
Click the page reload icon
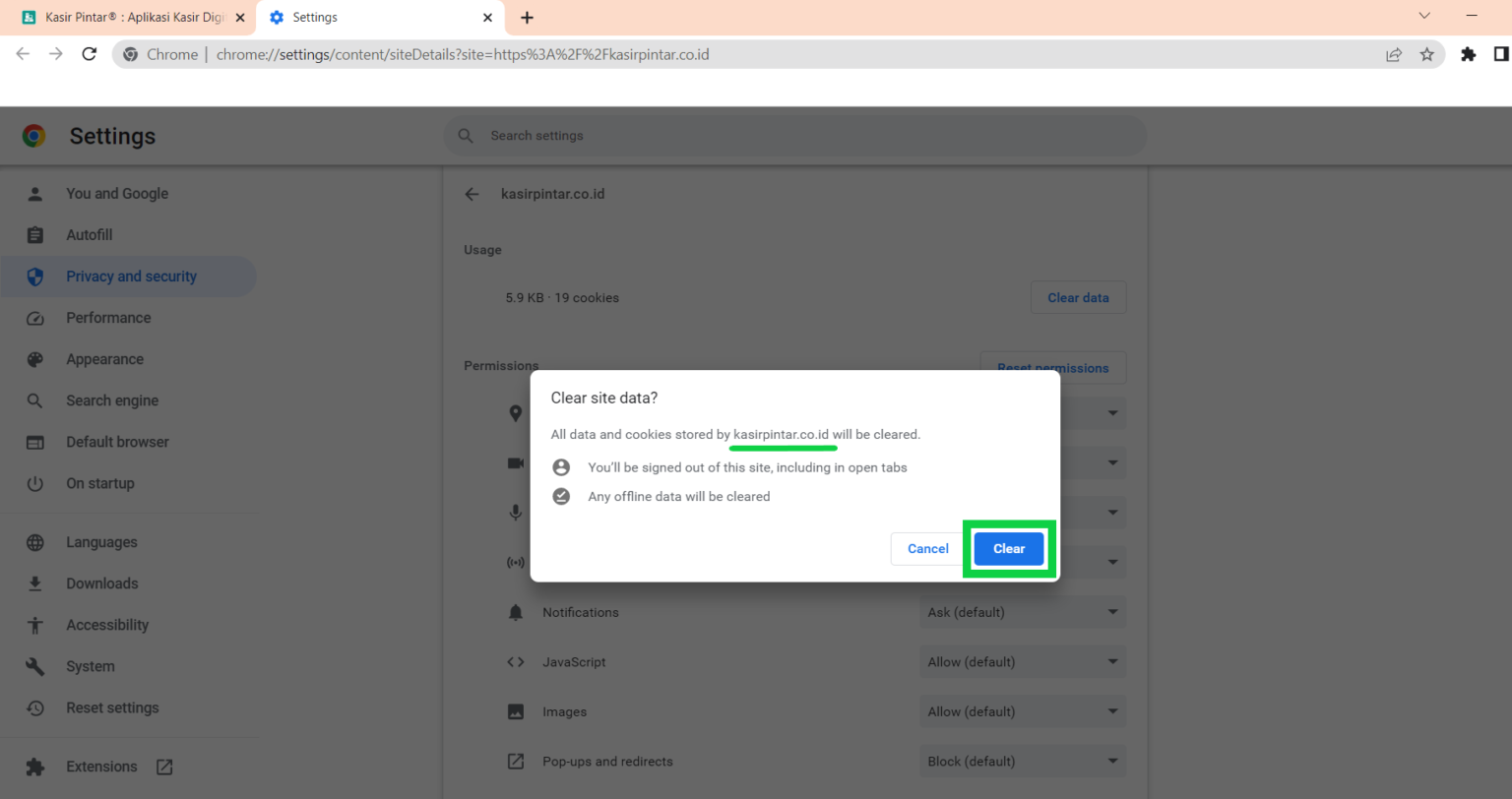pyautogui.click(x=89, y=54)
